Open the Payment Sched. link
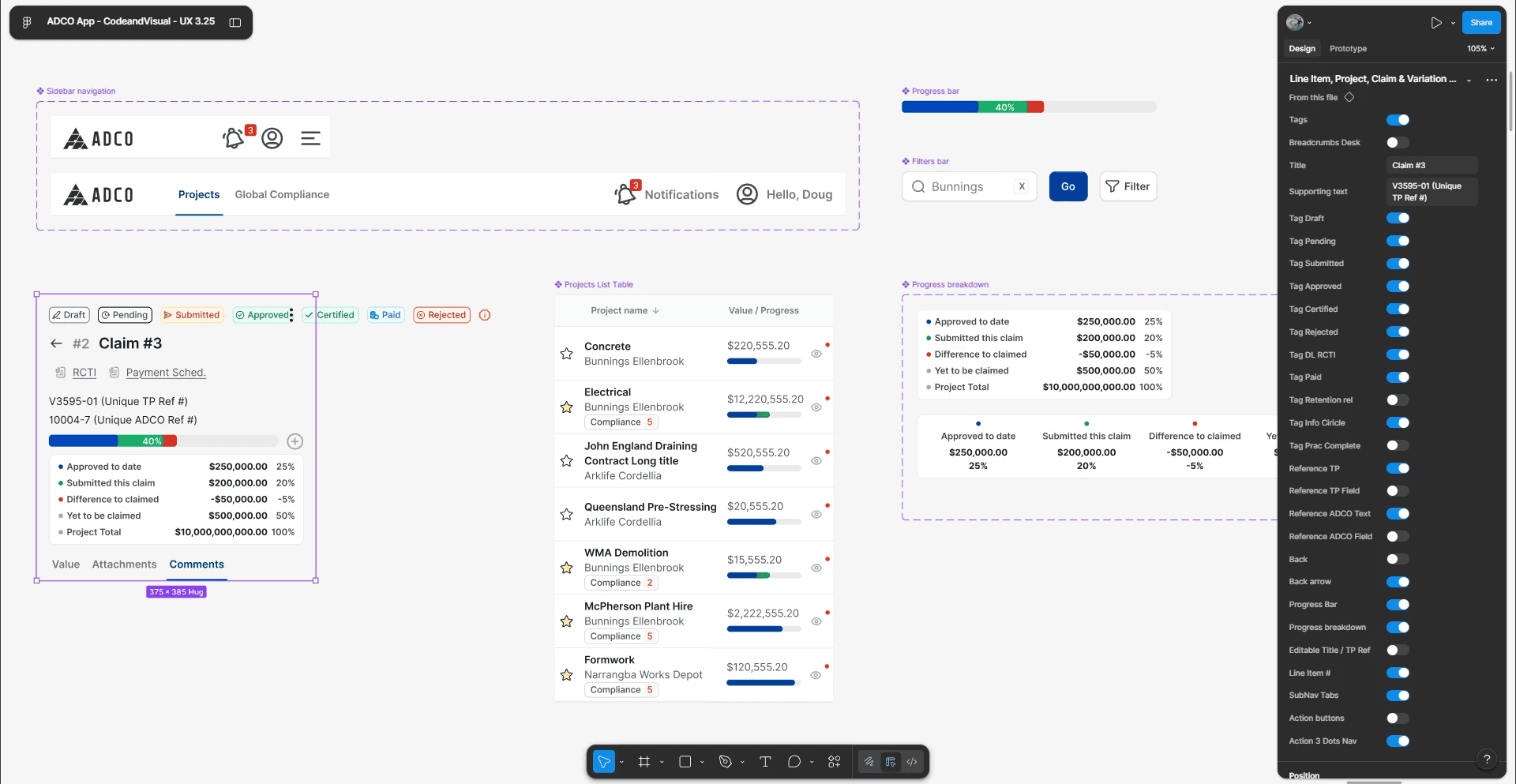The image size is (1516, 784). coord(166,373)
